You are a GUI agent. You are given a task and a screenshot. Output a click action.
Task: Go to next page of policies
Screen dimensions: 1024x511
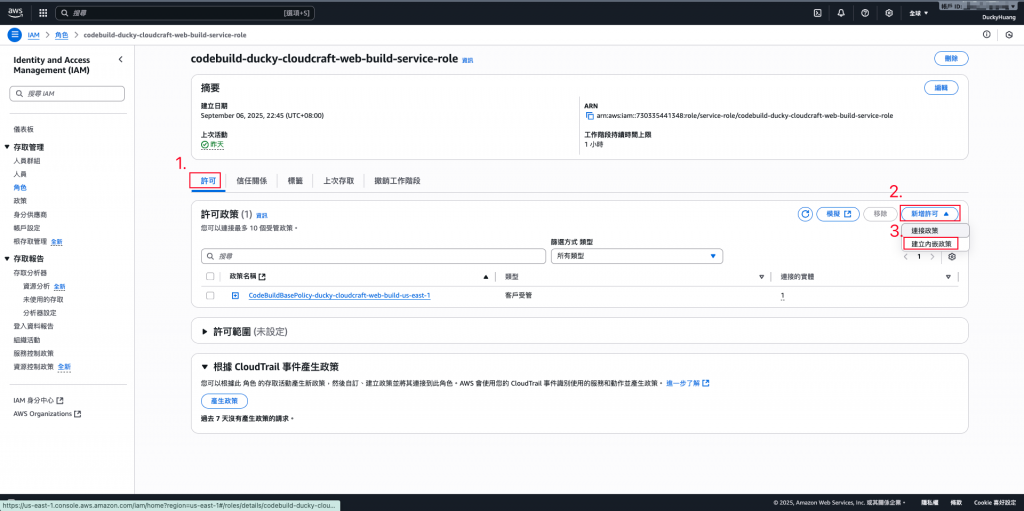point(932,256)
